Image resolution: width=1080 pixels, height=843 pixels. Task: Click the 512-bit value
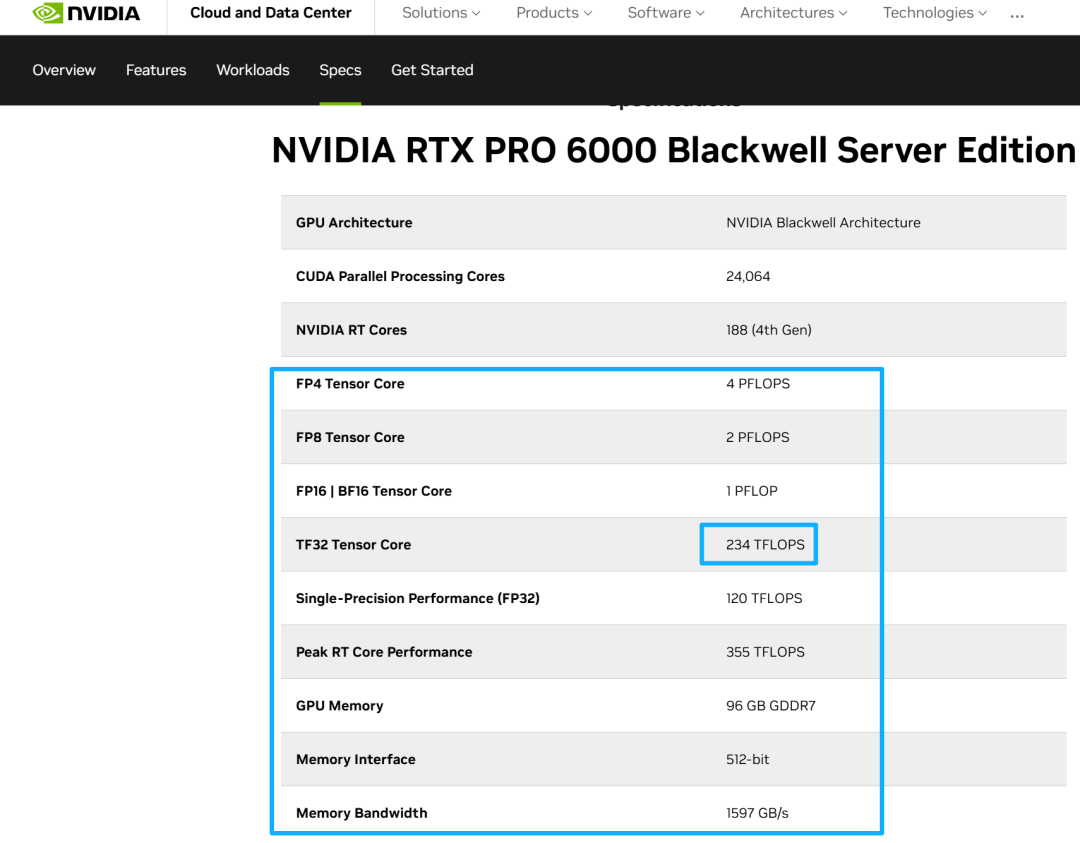(747, 760)
